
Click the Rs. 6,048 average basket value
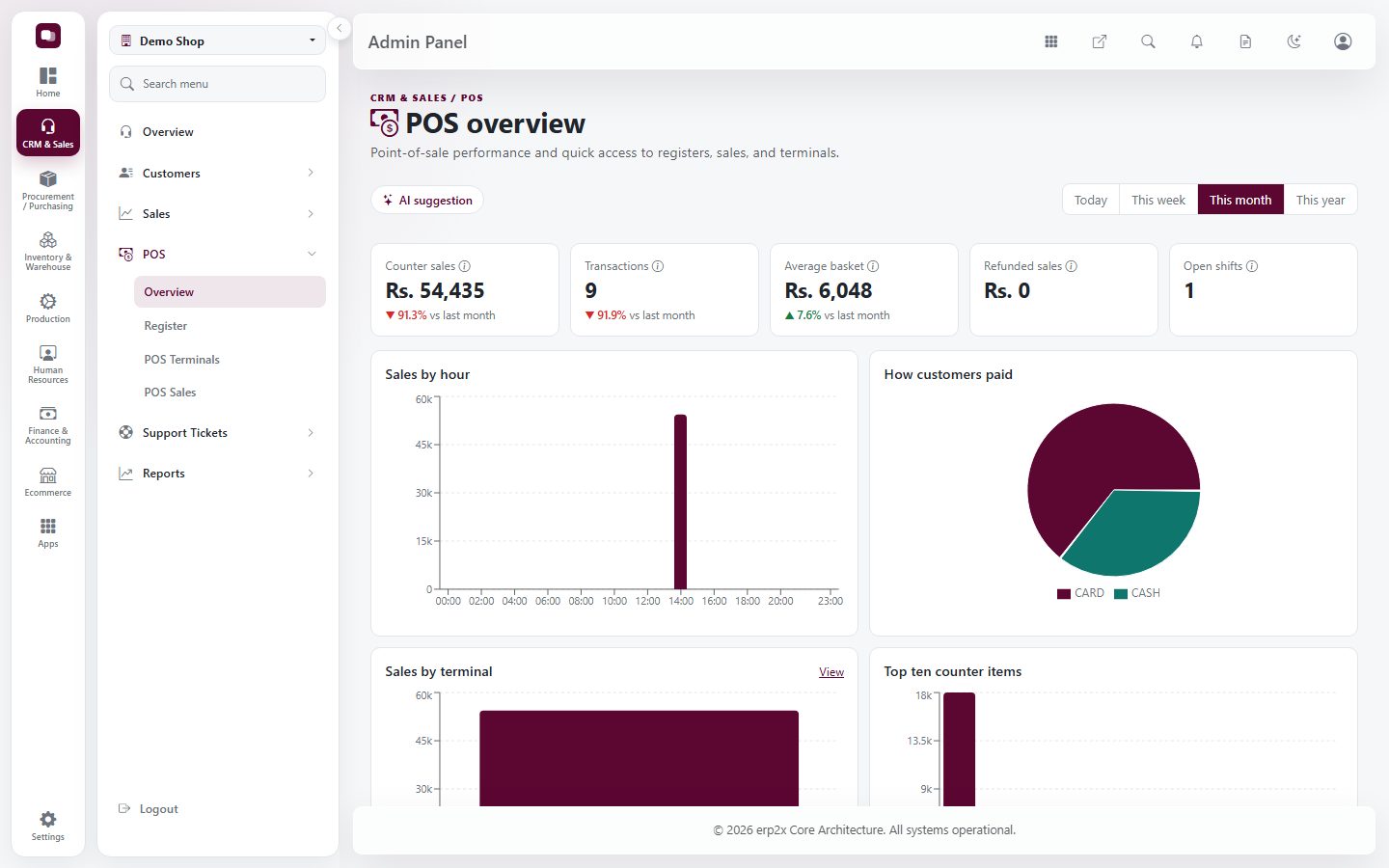pyautogui.click(x=829, y=290)
